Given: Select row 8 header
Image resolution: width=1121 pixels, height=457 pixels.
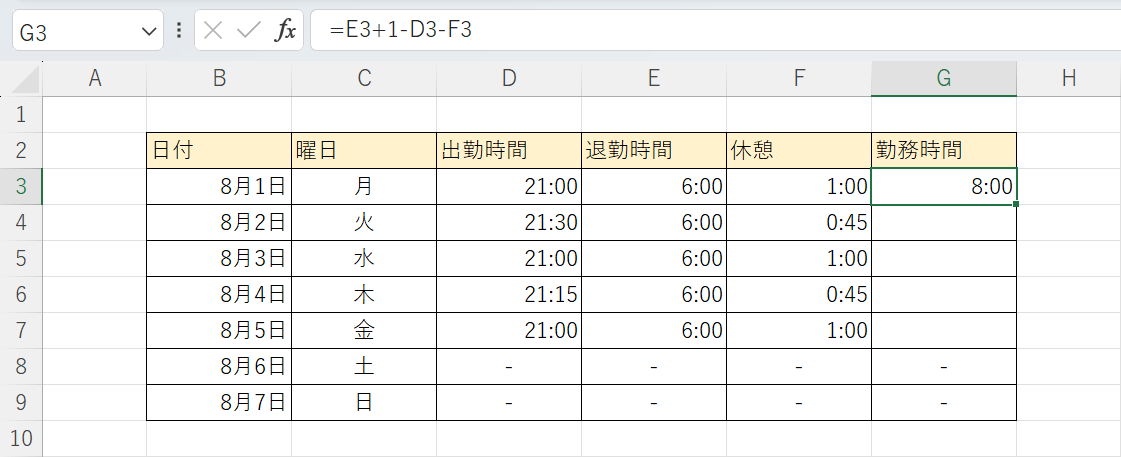Looking at the screenshot, I should pyautogui.click(x=21, y=366).
